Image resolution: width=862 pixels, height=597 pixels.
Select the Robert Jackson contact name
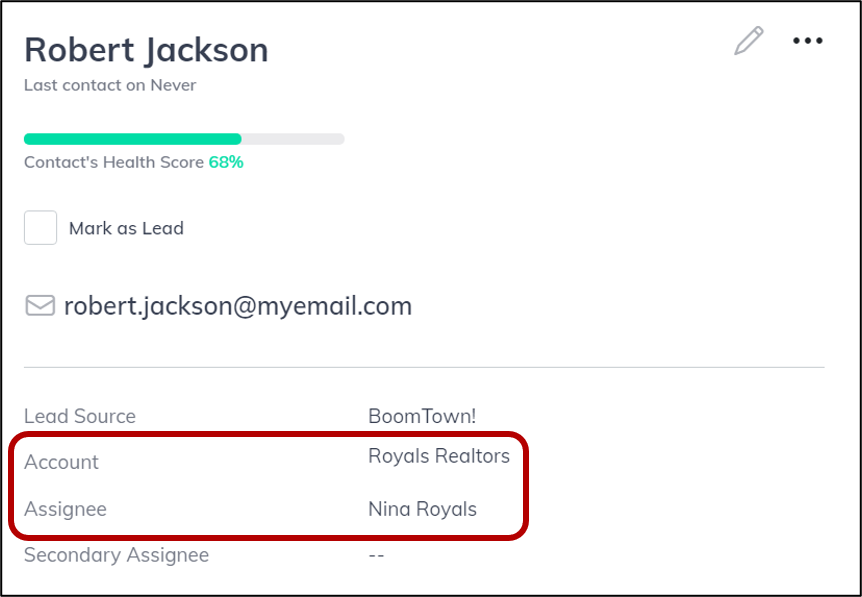point(146,50)
